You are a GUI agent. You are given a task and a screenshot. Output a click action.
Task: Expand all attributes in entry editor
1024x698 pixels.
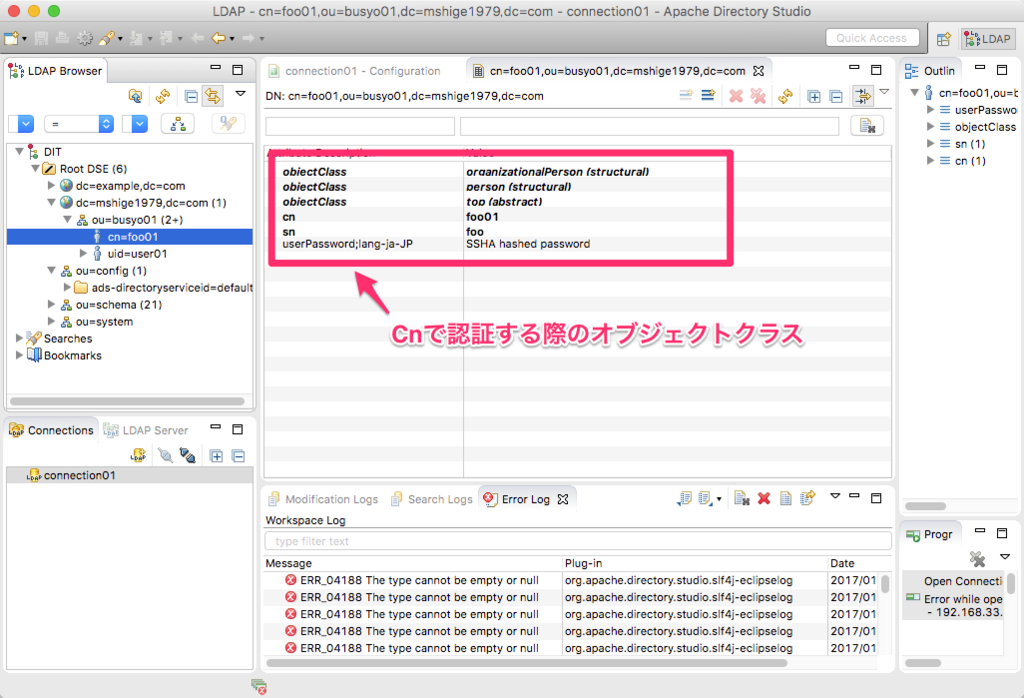(x=814, y=97)
